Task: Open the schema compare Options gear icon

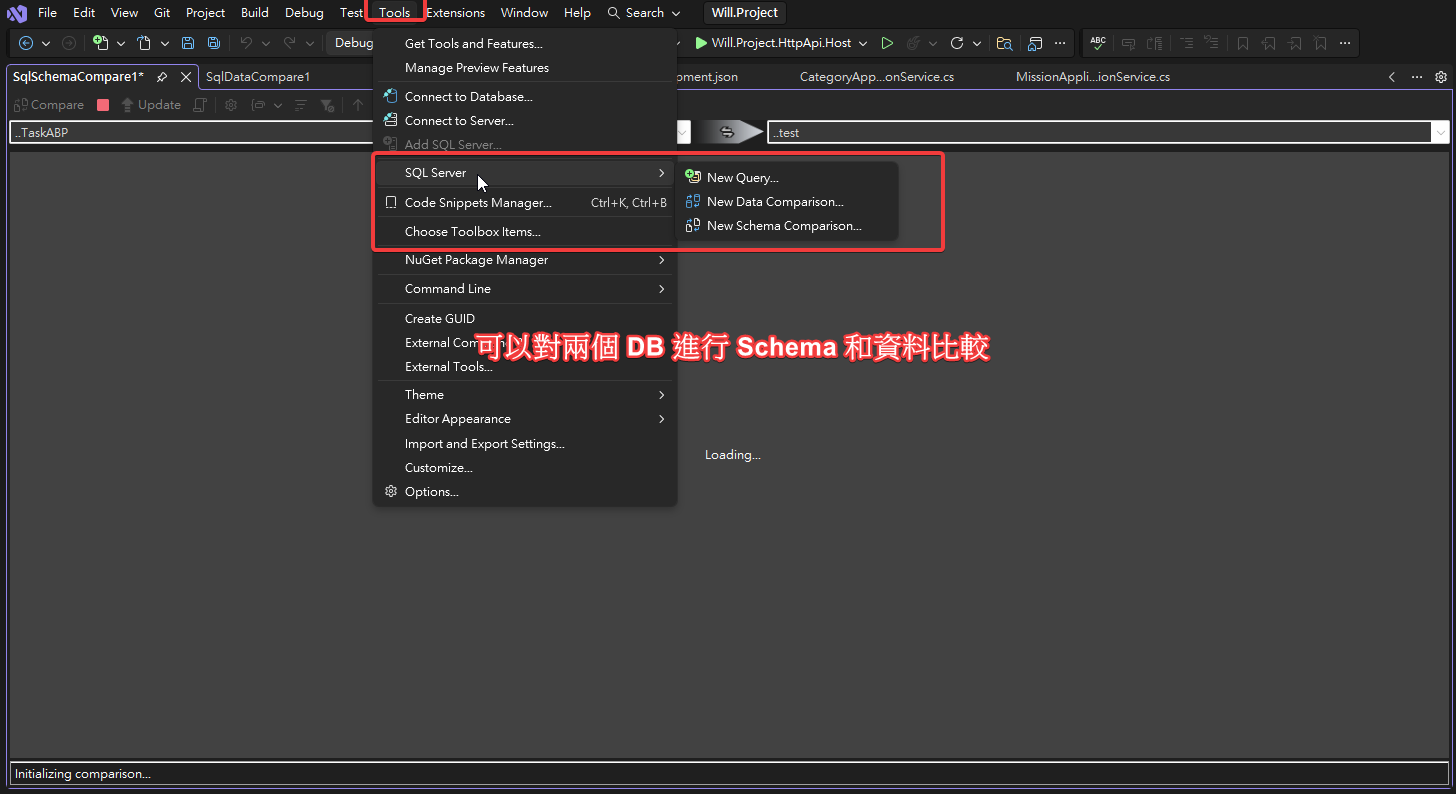Action: click(x=231, y=105)
